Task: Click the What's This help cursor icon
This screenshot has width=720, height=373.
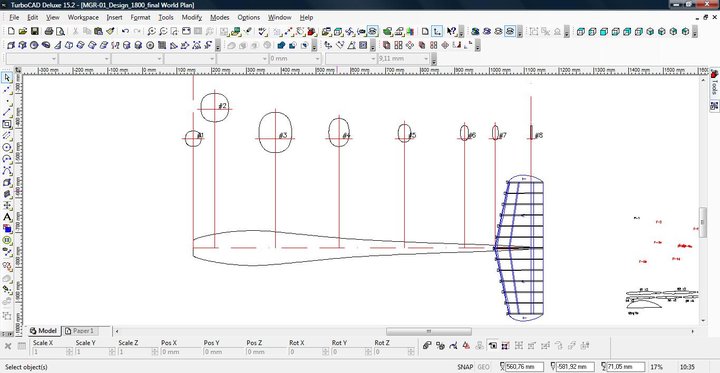Action: click(451, 31)
